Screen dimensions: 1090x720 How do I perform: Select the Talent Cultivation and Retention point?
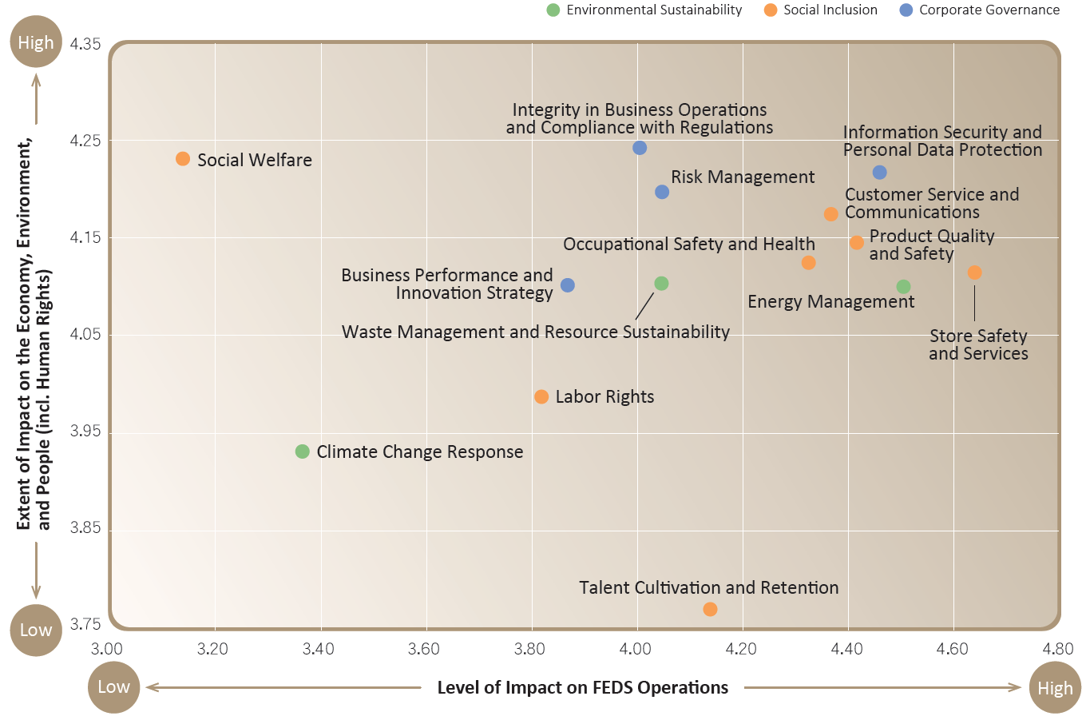click(x=710, y=609)
